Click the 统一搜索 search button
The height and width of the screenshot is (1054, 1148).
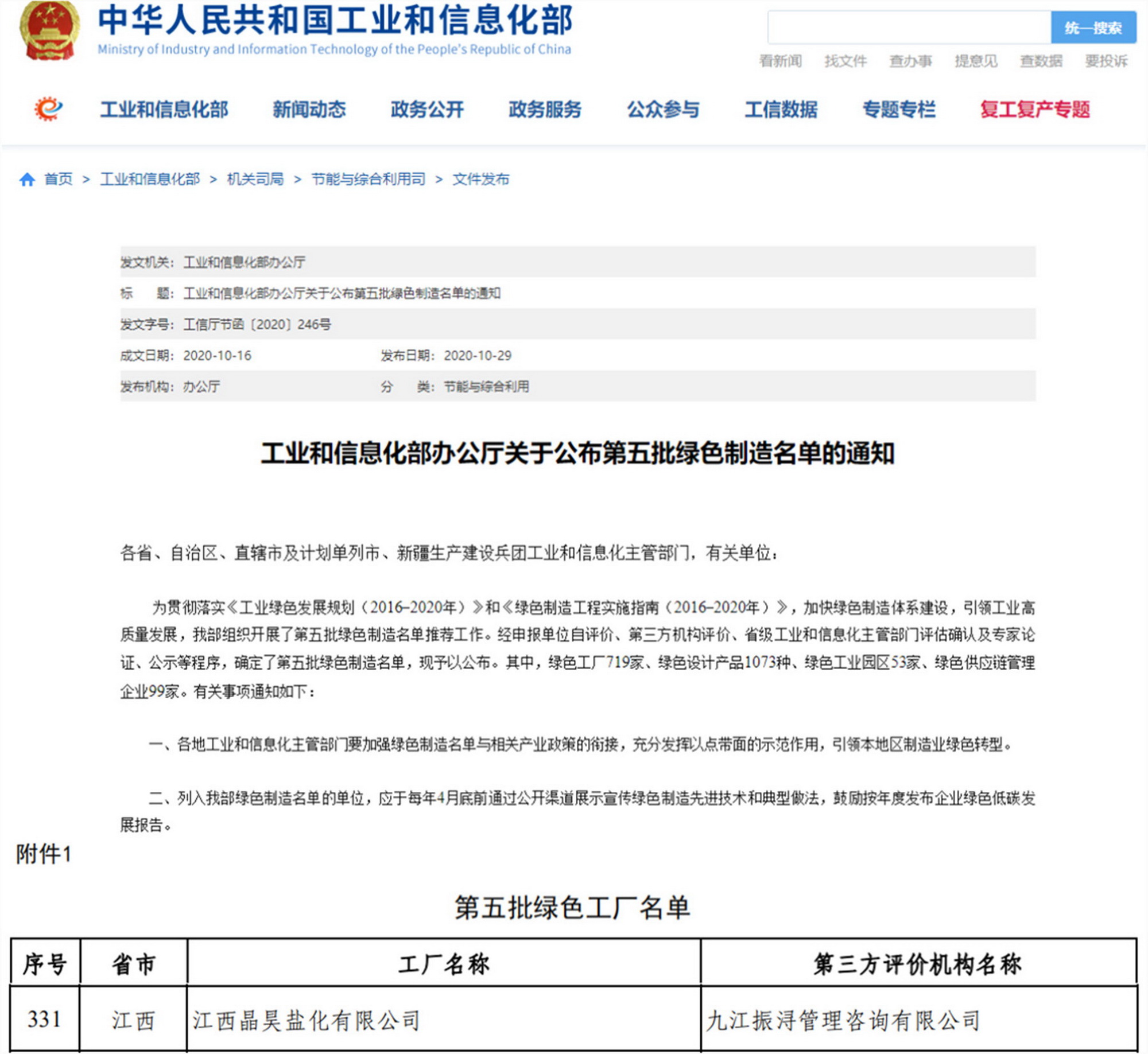tap(1093, 28)
